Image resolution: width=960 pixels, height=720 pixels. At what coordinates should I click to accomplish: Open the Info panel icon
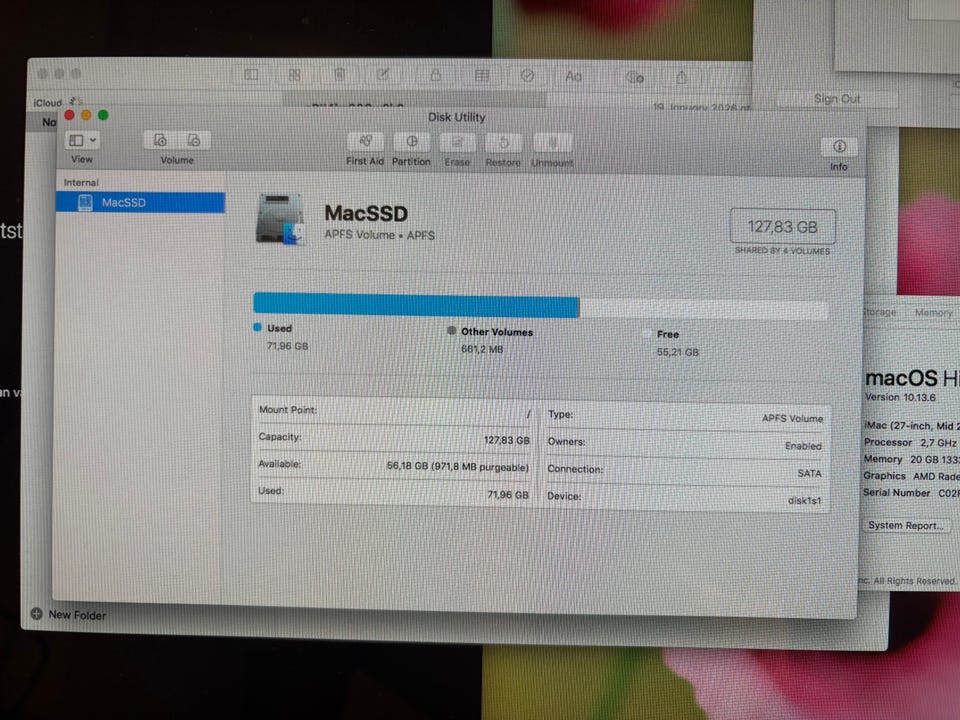pyautogui.click(x=839, y=146)
